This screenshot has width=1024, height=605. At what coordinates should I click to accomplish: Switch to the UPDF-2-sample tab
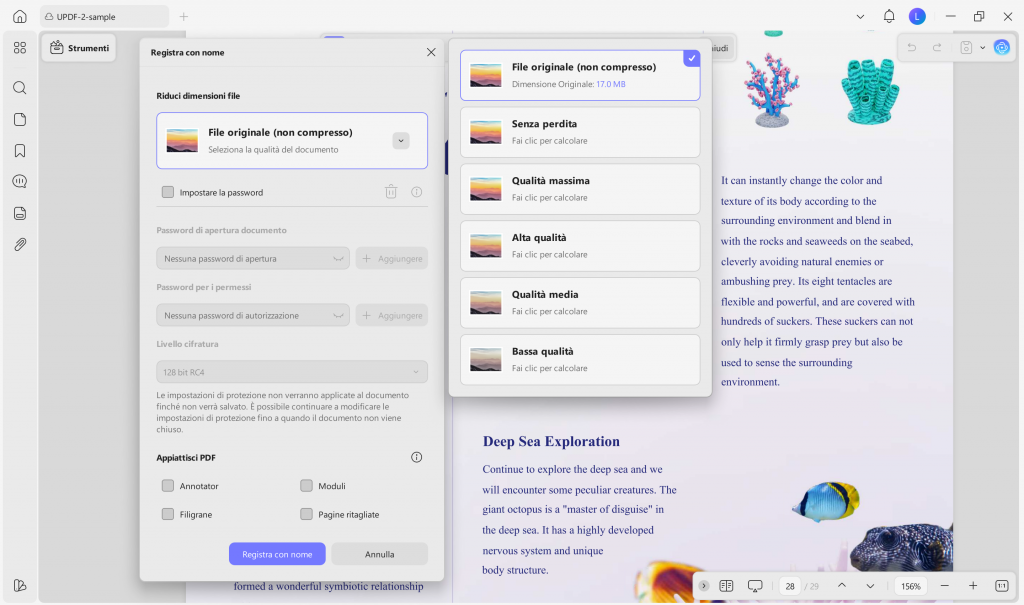point(104,16)
